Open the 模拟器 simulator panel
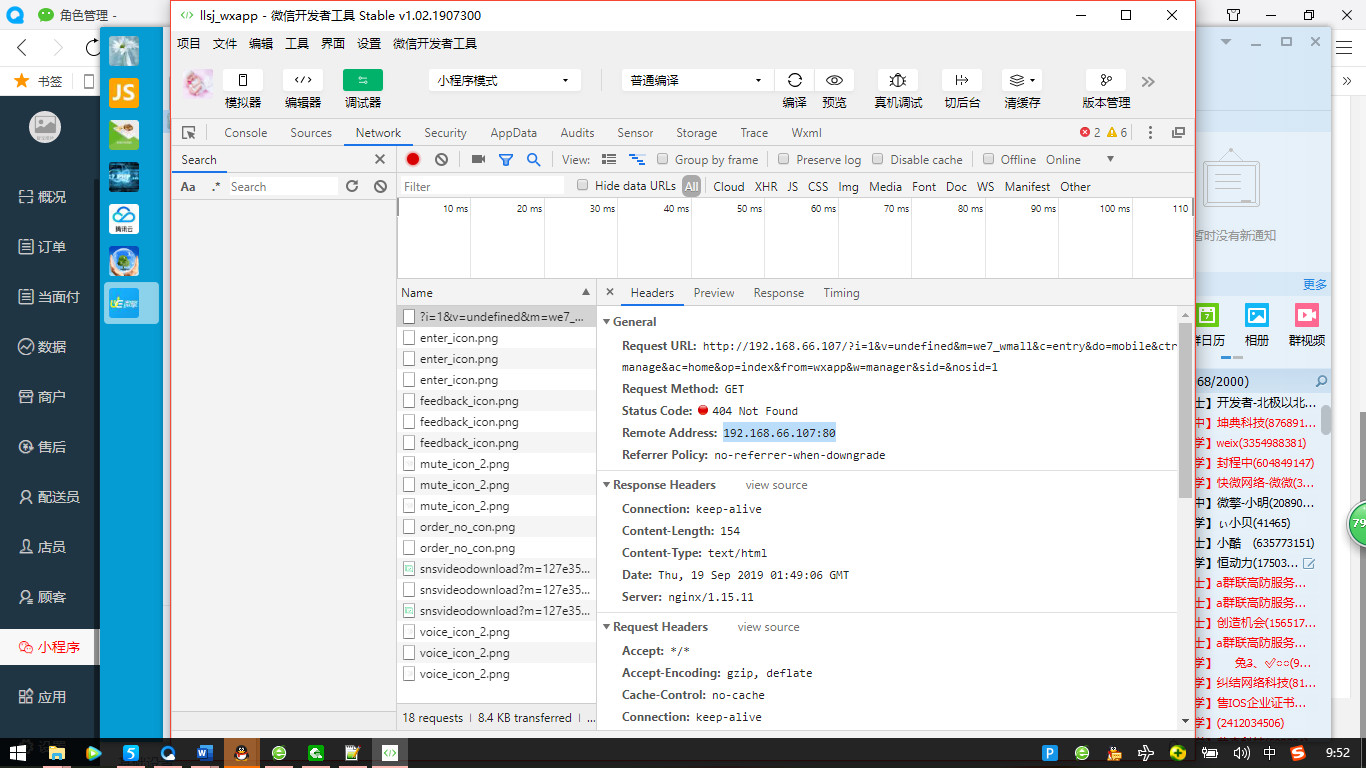 (x=243, y=81)
